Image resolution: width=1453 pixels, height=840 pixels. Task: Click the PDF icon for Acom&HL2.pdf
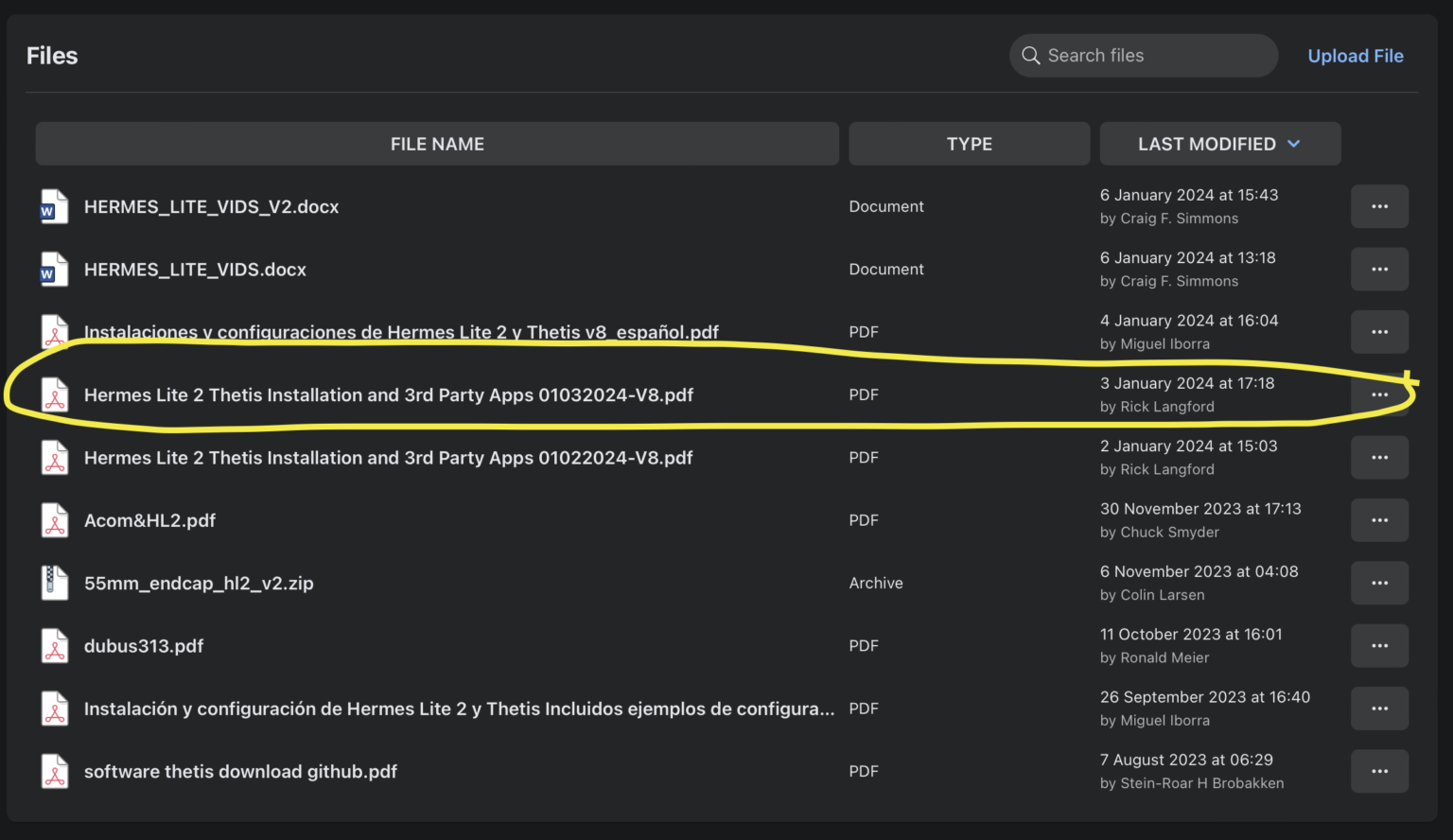coord(55,521)
